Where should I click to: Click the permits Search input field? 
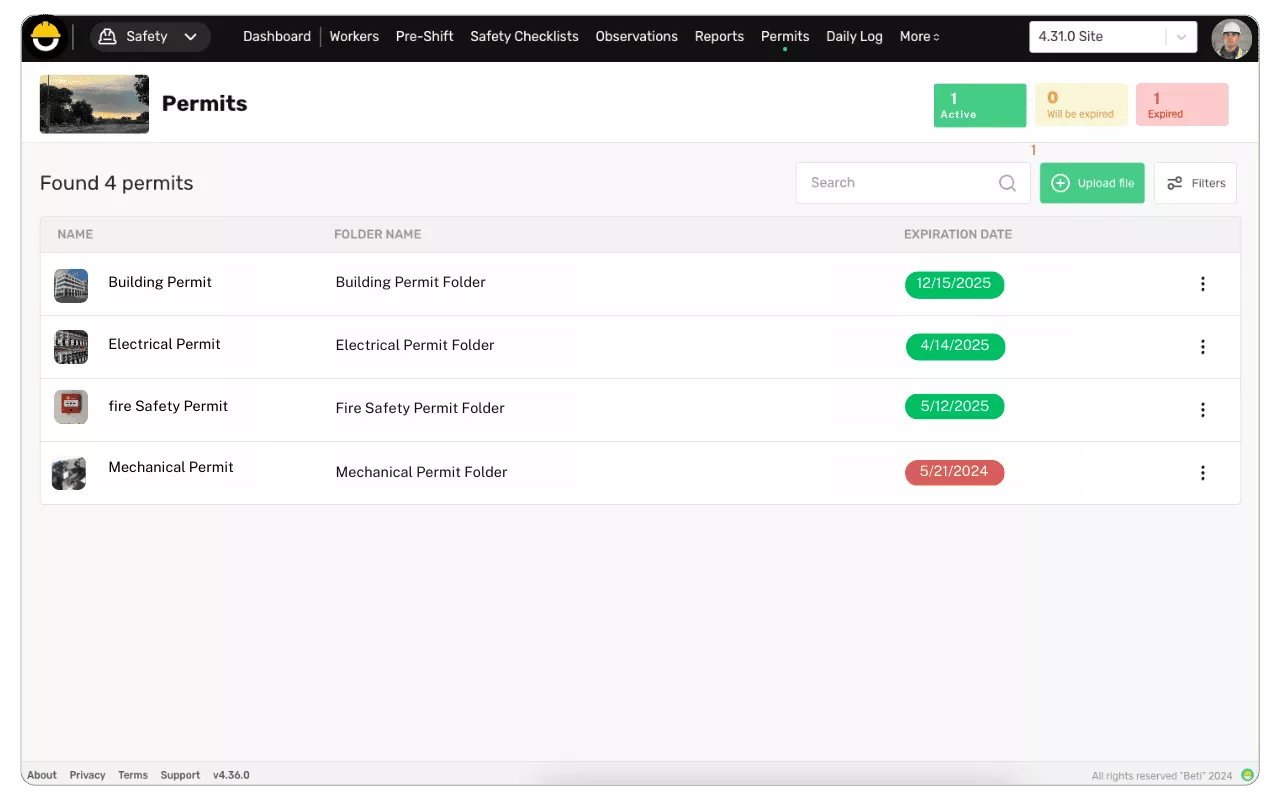point(900,183)
